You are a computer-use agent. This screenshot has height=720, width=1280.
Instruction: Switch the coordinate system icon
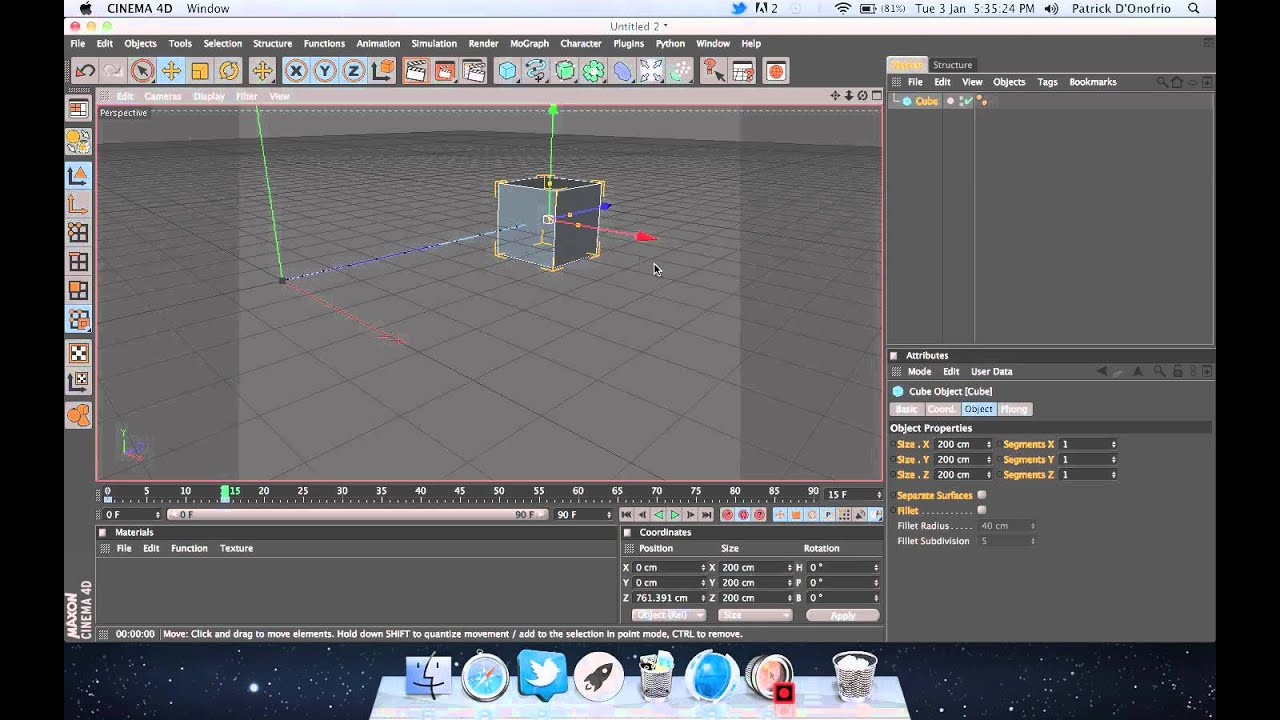[x=382, y=71]
